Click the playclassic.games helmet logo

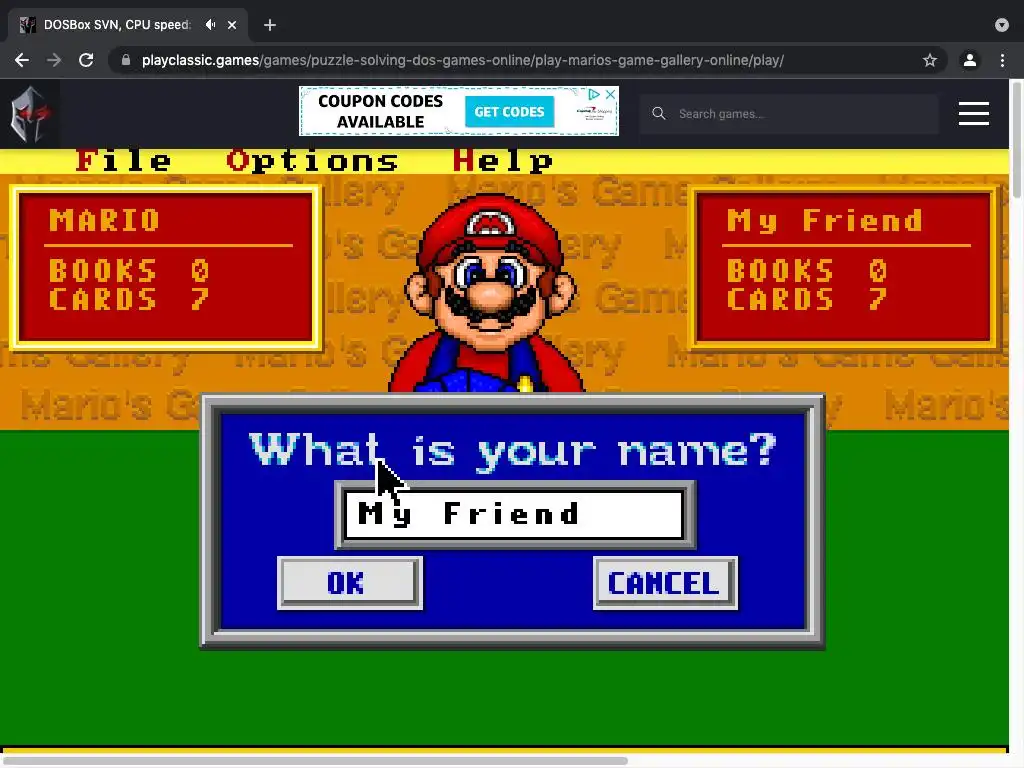tap(30, 114)
